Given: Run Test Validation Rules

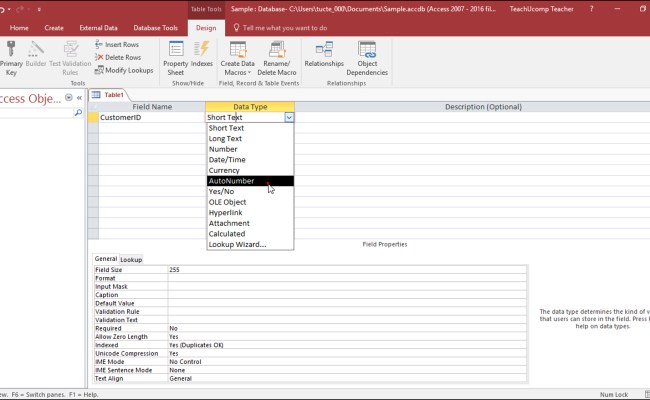Looking at the screenshot, I should [70, 58].
